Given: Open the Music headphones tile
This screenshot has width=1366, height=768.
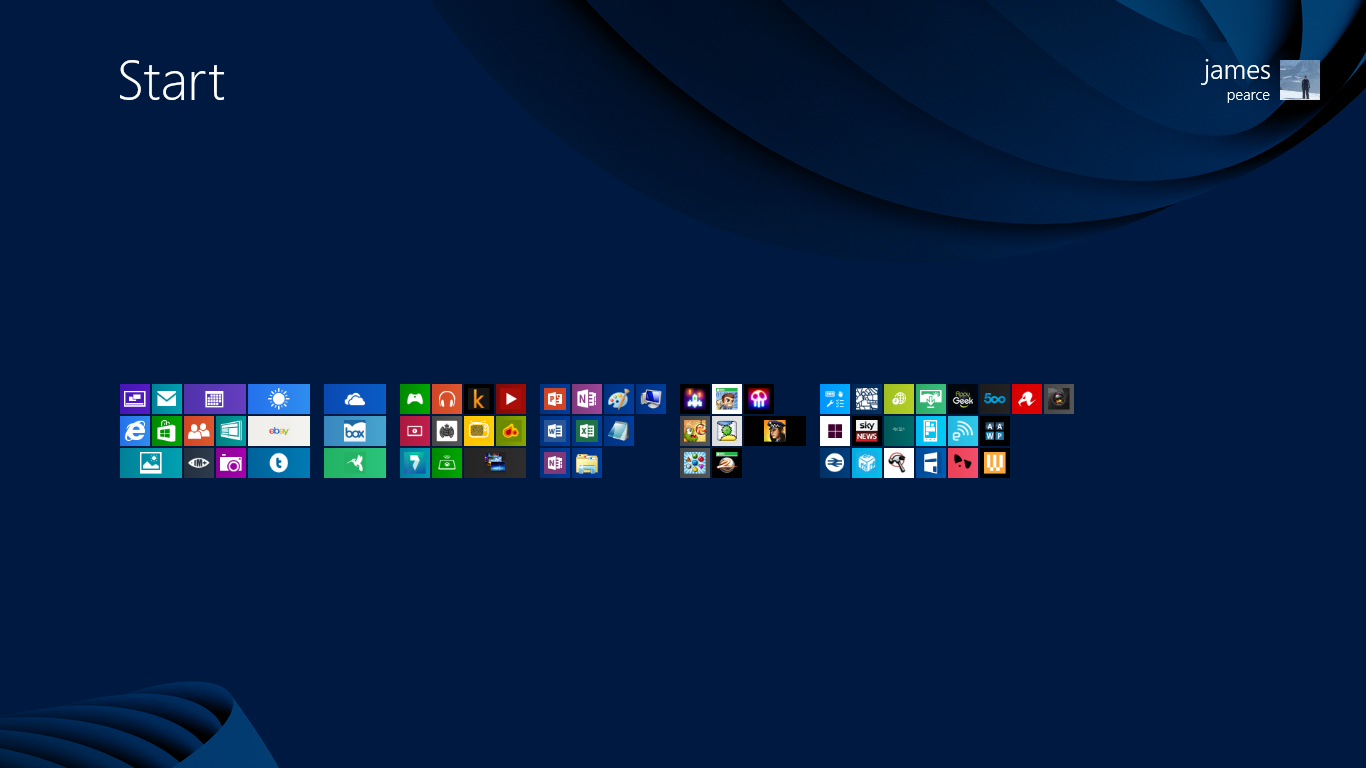Looking at the screenshot, I should pos(447,399).
